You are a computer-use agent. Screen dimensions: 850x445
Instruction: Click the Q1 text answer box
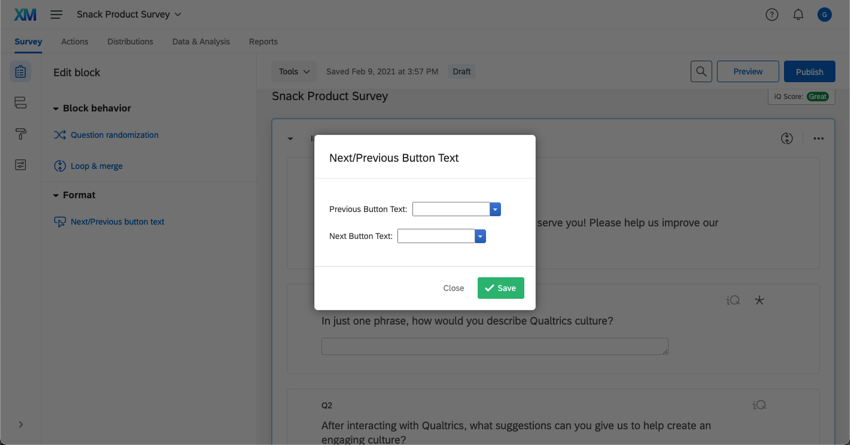(494, 346)
